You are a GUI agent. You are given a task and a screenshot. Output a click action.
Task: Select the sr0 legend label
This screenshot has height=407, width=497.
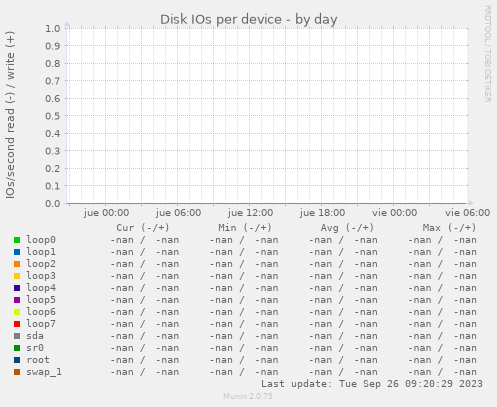tap(35, 348)
